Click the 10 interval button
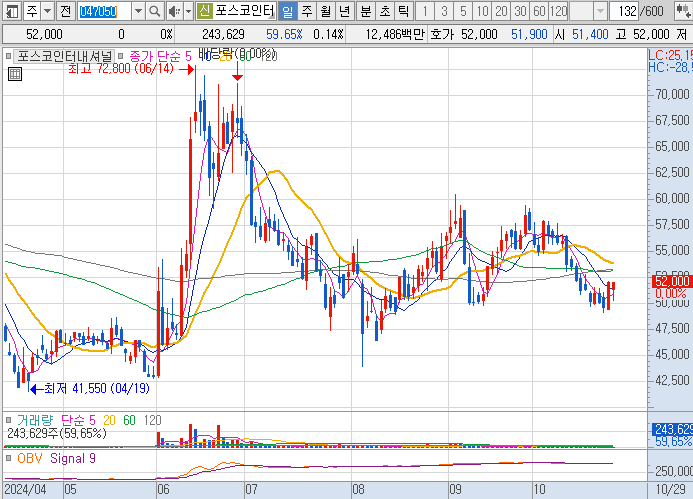This screenshot has width=693, height=499. pos(482,11)
